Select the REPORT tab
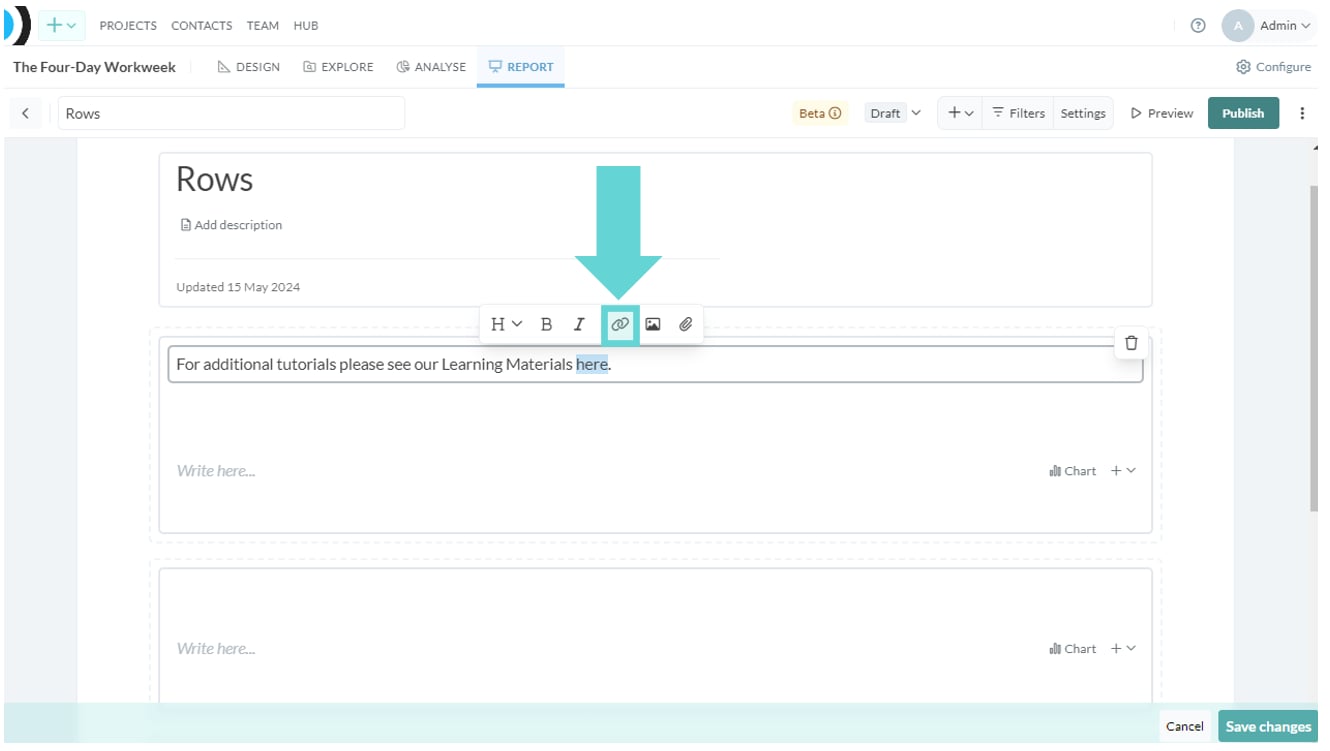The image size is (1330, 751). [x=520, y=67]
